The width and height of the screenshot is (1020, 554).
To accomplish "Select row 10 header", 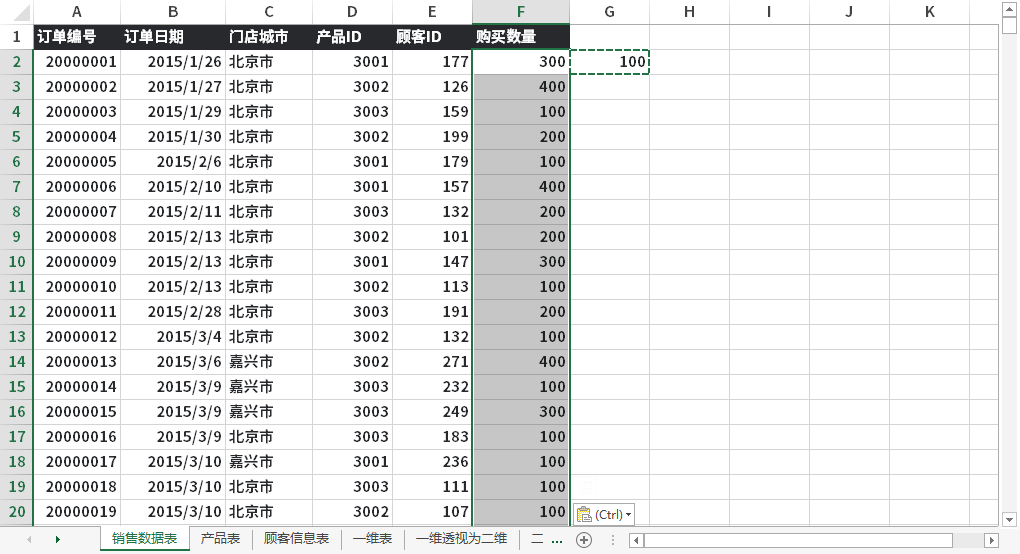I will (17, 261).
